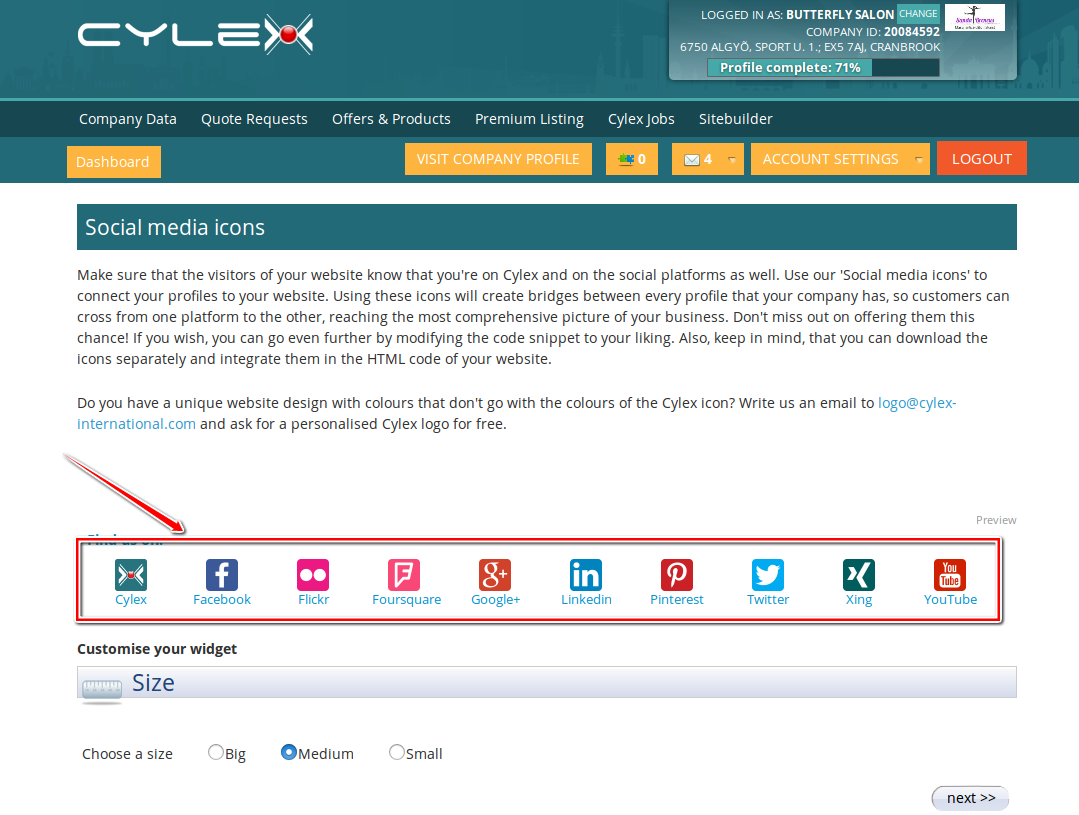This screenshot has height=815, width=1079.
Task: Select the LinkedIn icon
Action: click(x=586, y=574)
